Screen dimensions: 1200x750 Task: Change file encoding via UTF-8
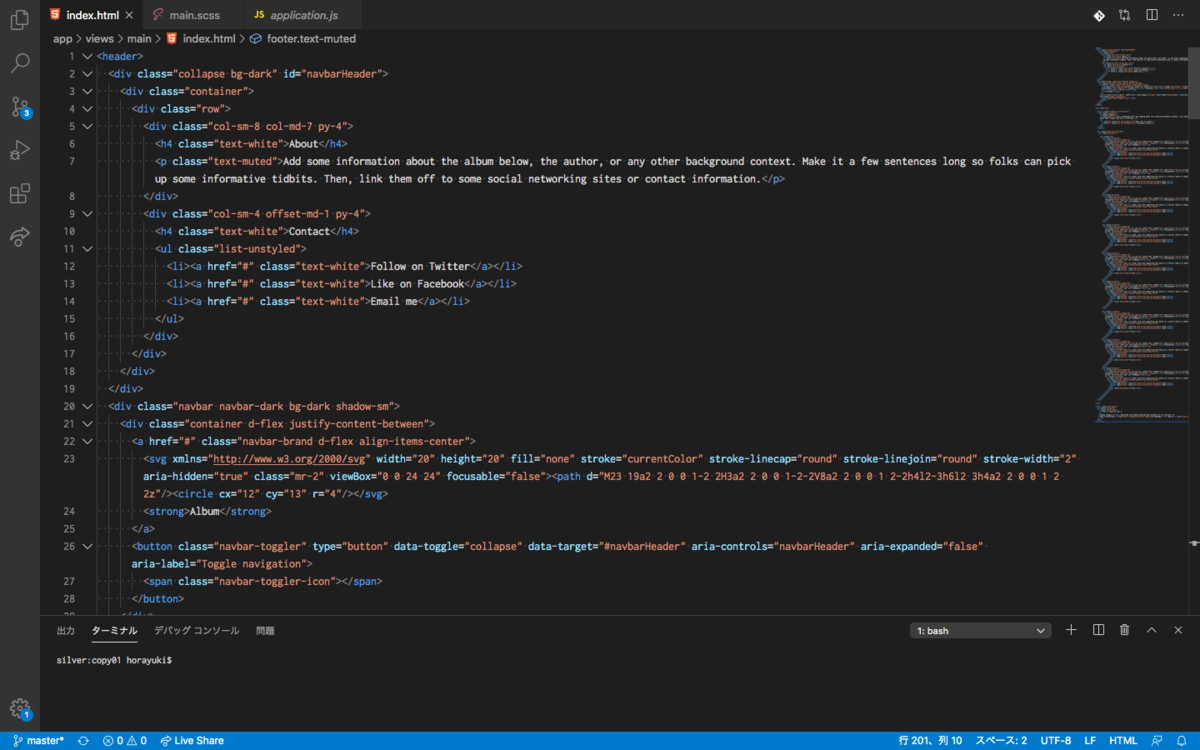[x=1055, y=741]
